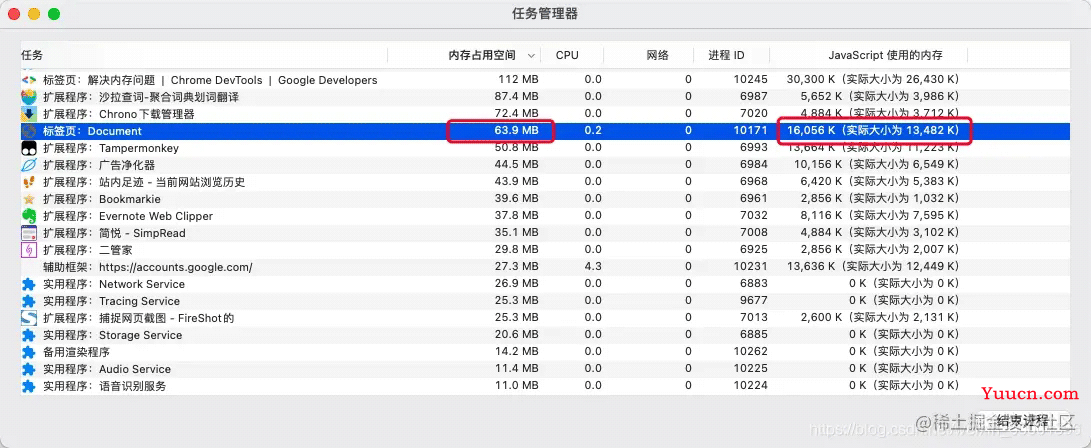This screenshot has height=448, width=1091.
Task: Click the 30,300 K JavaScript memory cell
Action: tap(873, 80)
